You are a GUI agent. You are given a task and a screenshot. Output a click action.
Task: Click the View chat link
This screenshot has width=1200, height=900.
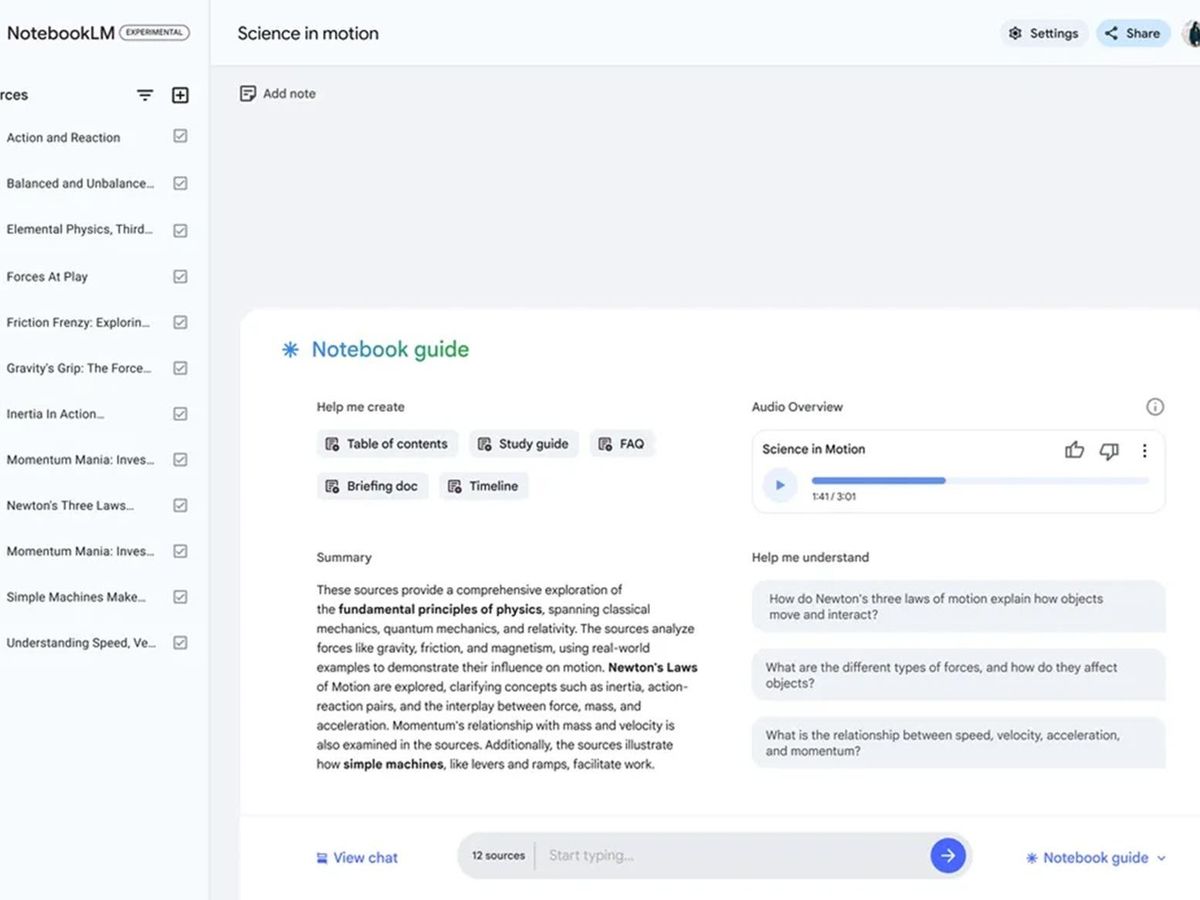tap(357, 857)
